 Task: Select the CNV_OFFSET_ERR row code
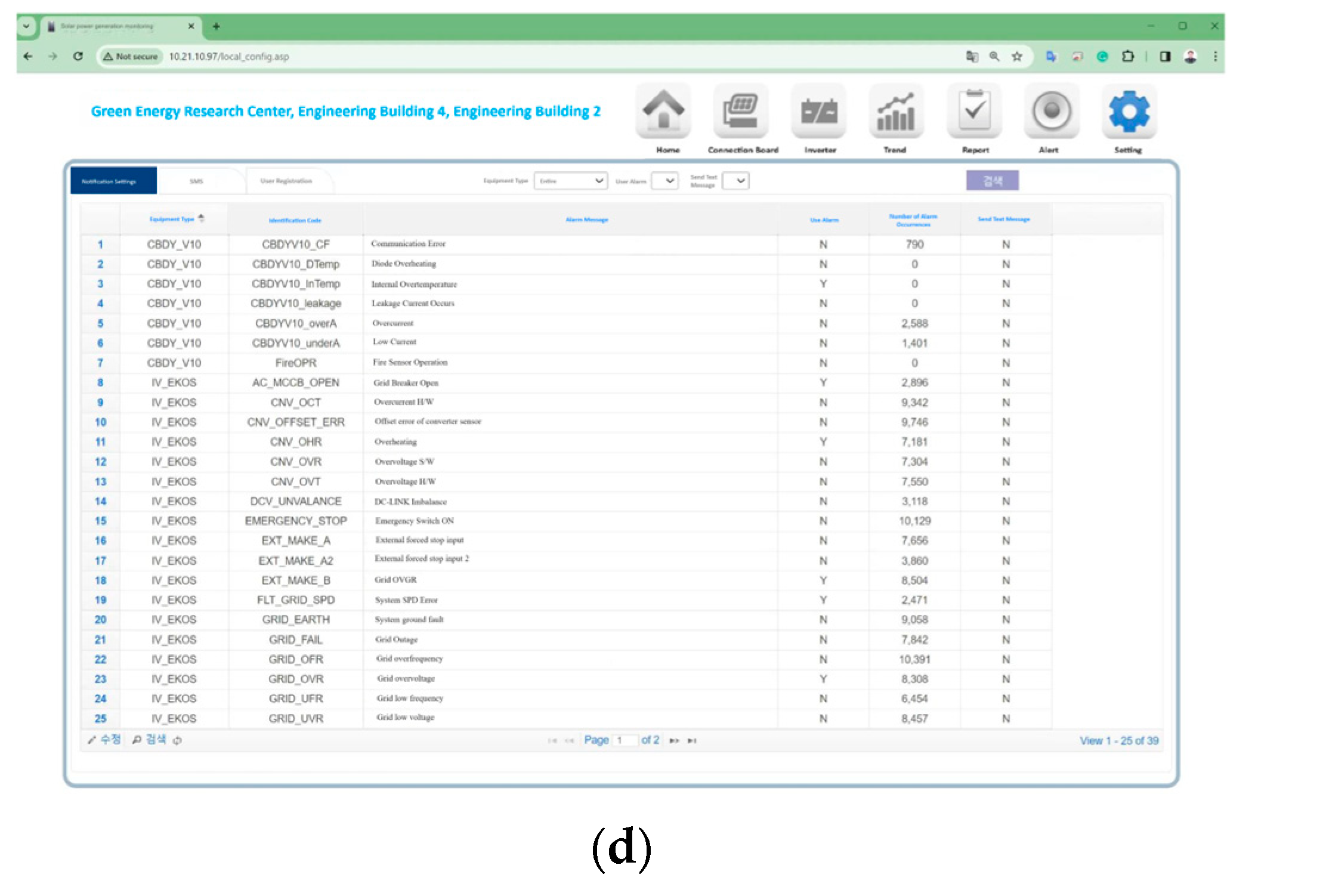click(x=296, y=422)
